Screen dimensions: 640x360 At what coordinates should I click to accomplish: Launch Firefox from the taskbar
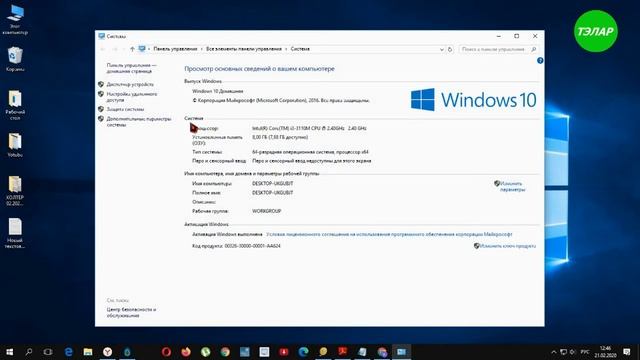tap(186, 351)
